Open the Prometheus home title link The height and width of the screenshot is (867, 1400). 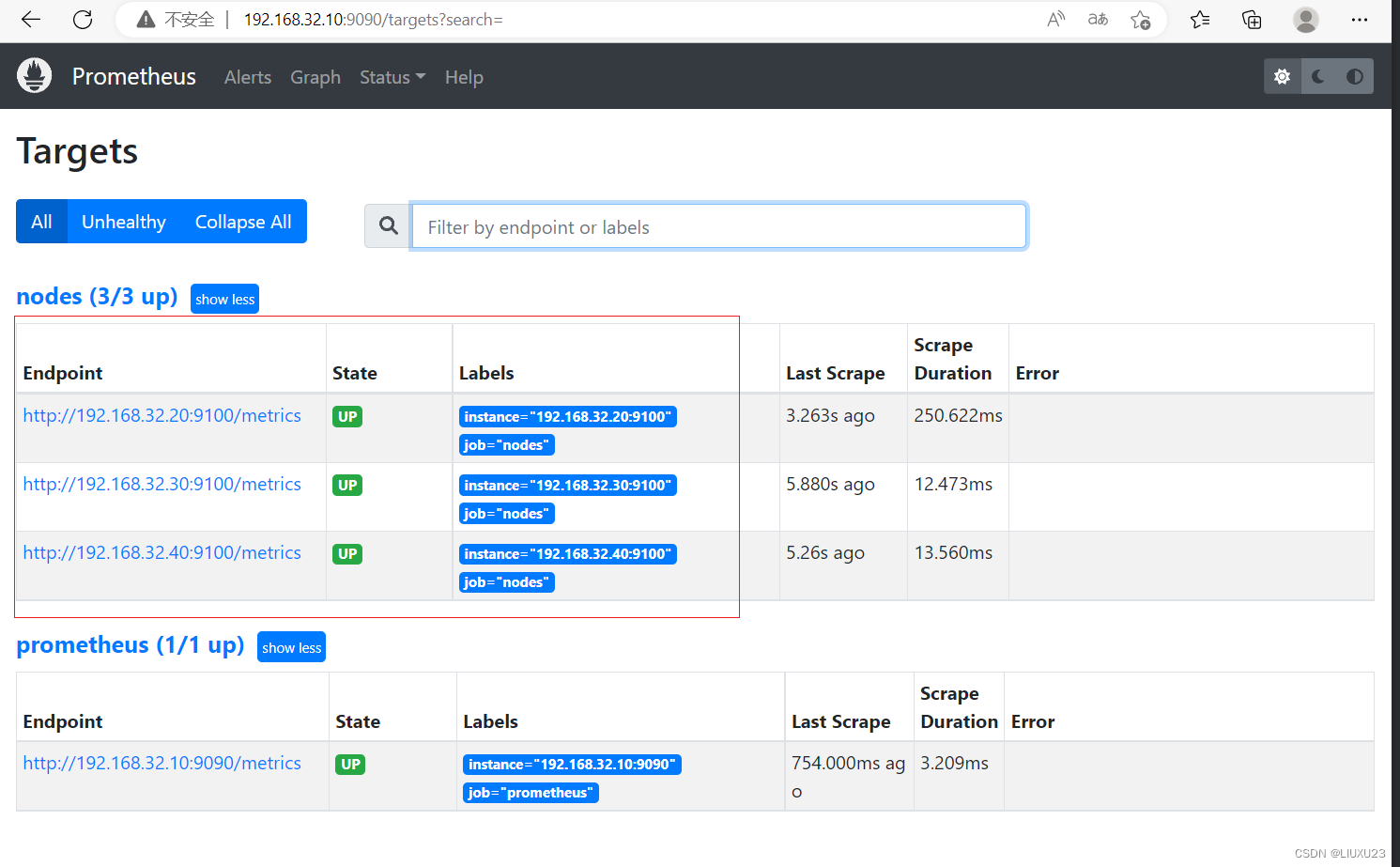[134, 77]
